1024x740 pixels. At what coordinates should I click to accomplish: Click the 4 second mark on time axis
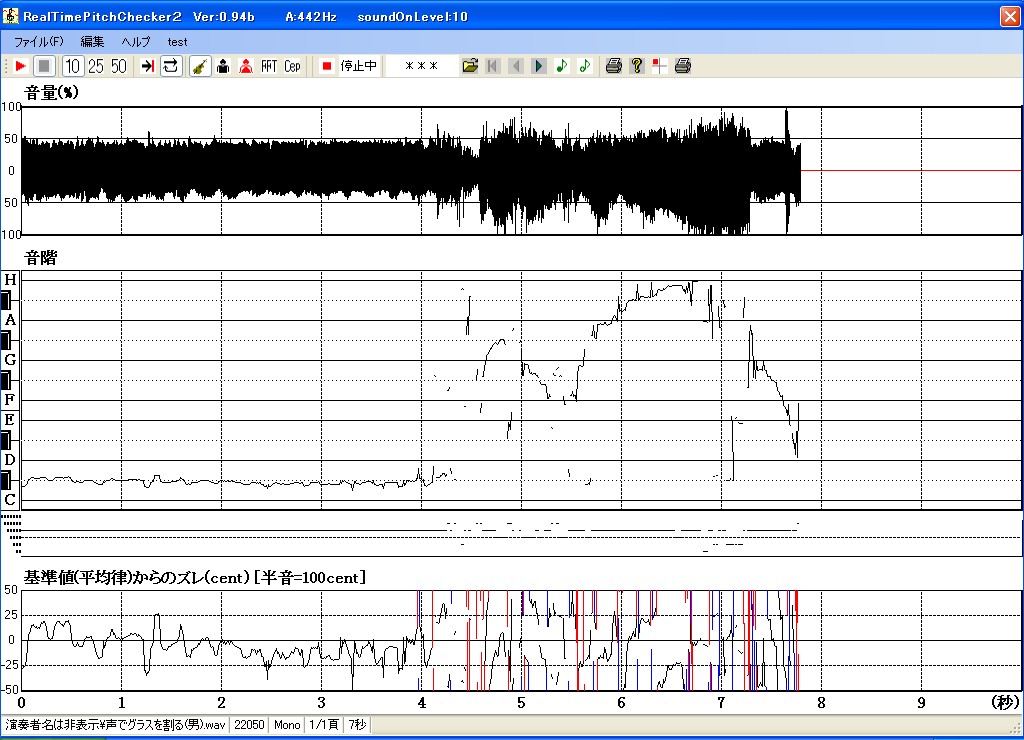coord(421,703)
